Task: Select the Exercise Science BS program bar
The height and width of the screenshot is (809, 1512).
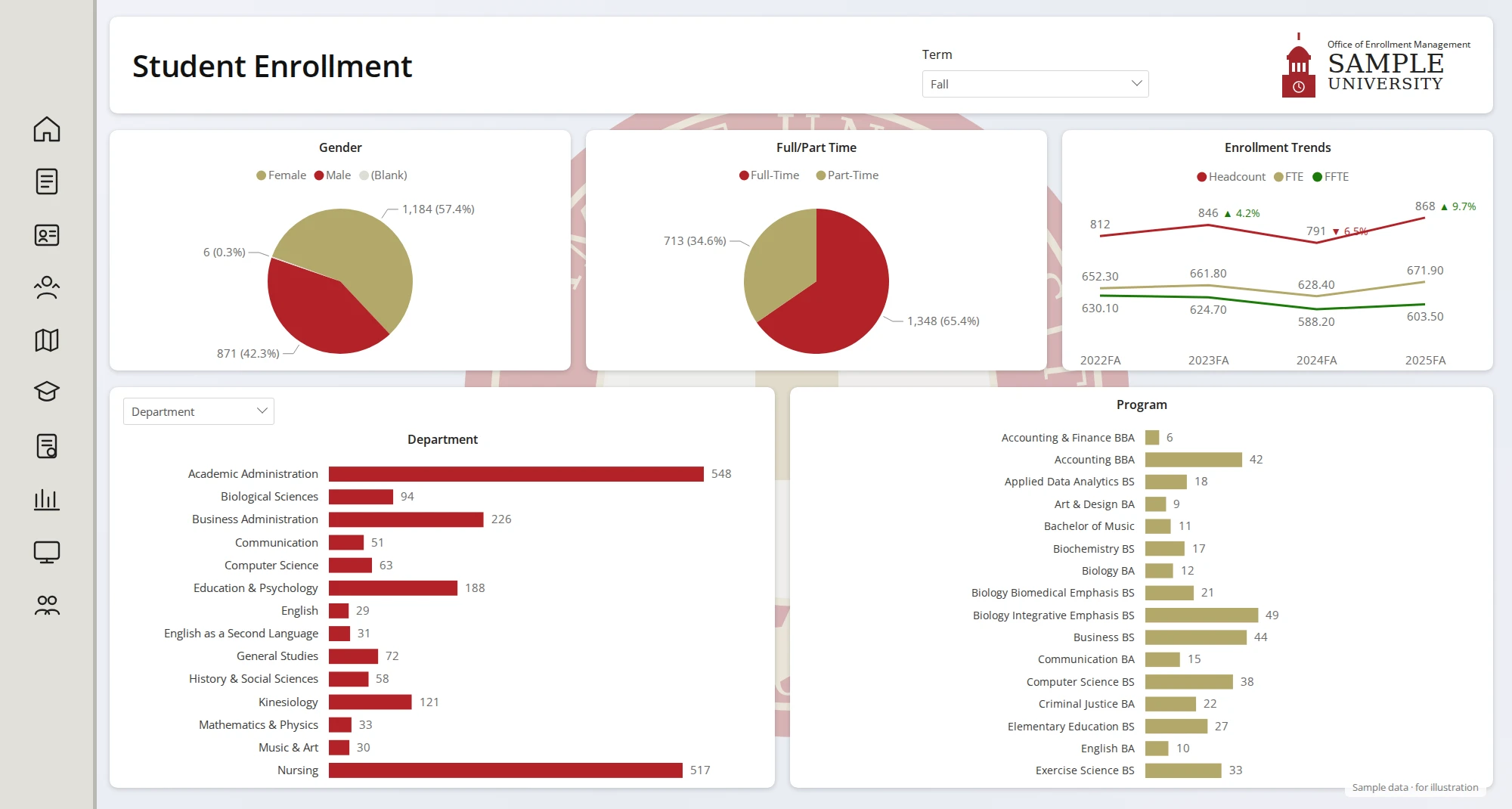Action: 1183,770
